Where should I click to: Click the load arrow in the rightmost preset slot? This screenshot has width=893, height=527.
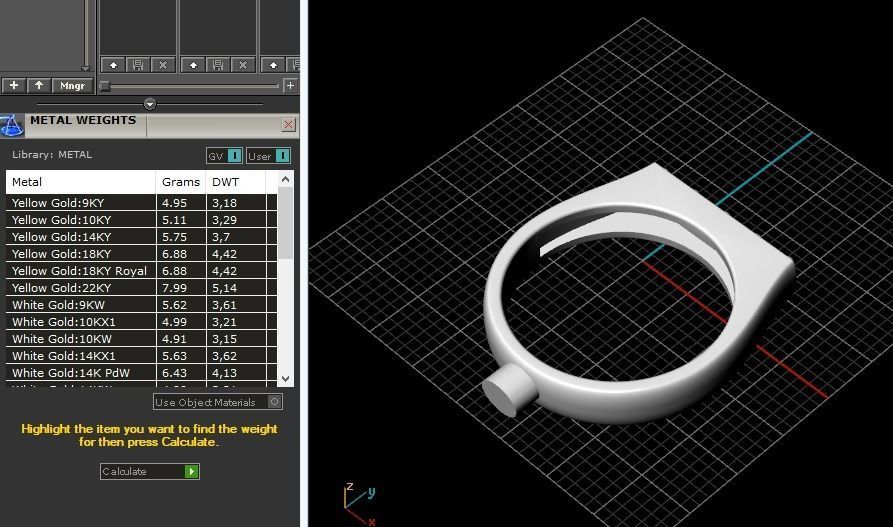point(273,65)
